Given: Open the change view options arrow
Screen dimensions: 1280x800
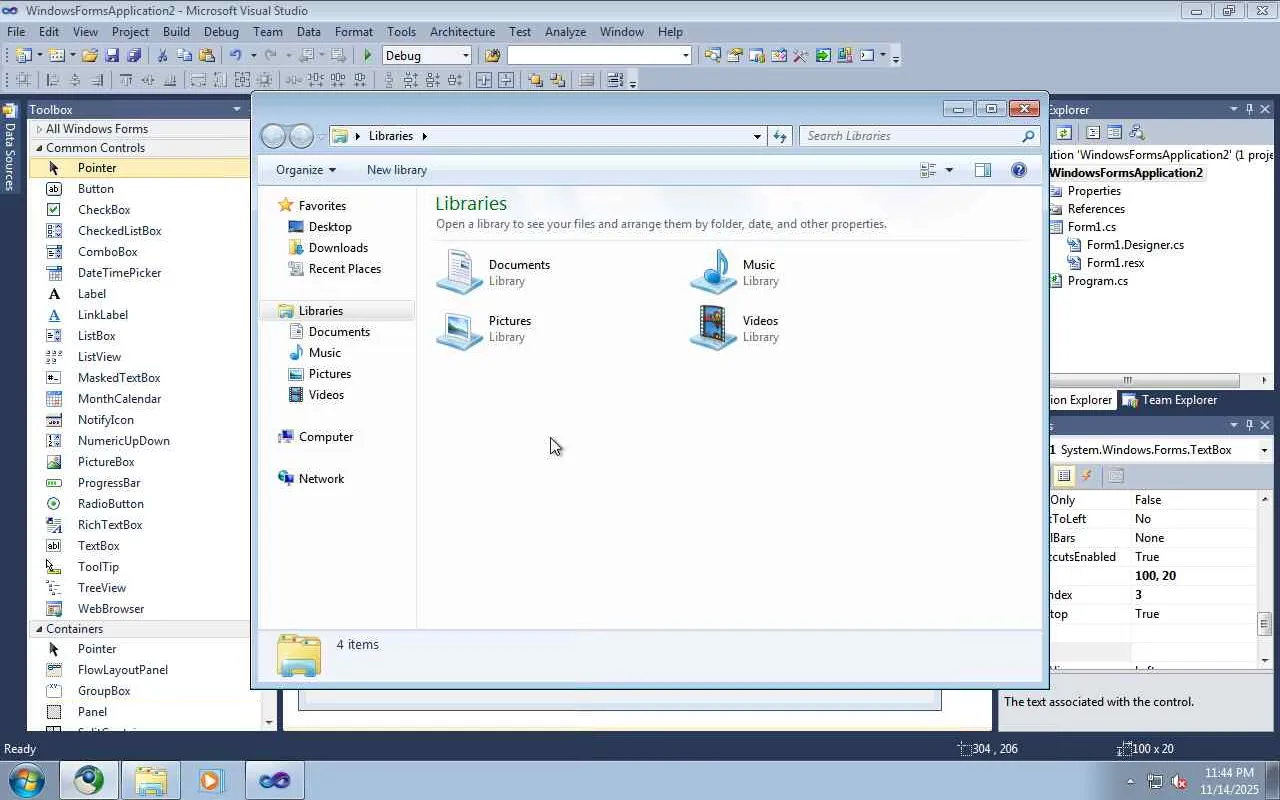Looking at the screenshot, I should click(949, 170).
